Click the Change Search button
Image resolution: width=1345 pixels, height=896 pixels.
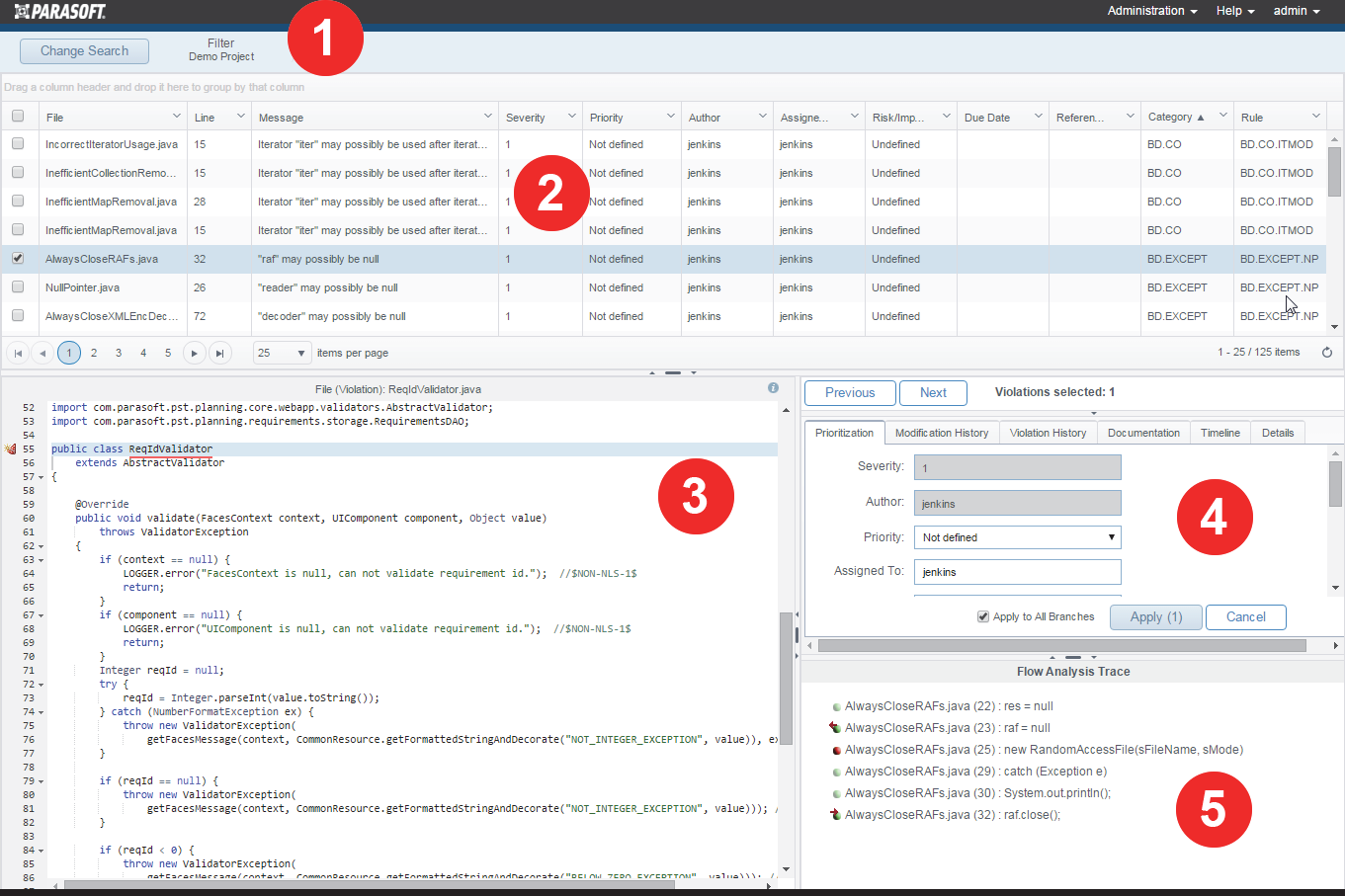pyautogui.click(x=84, y=51)
